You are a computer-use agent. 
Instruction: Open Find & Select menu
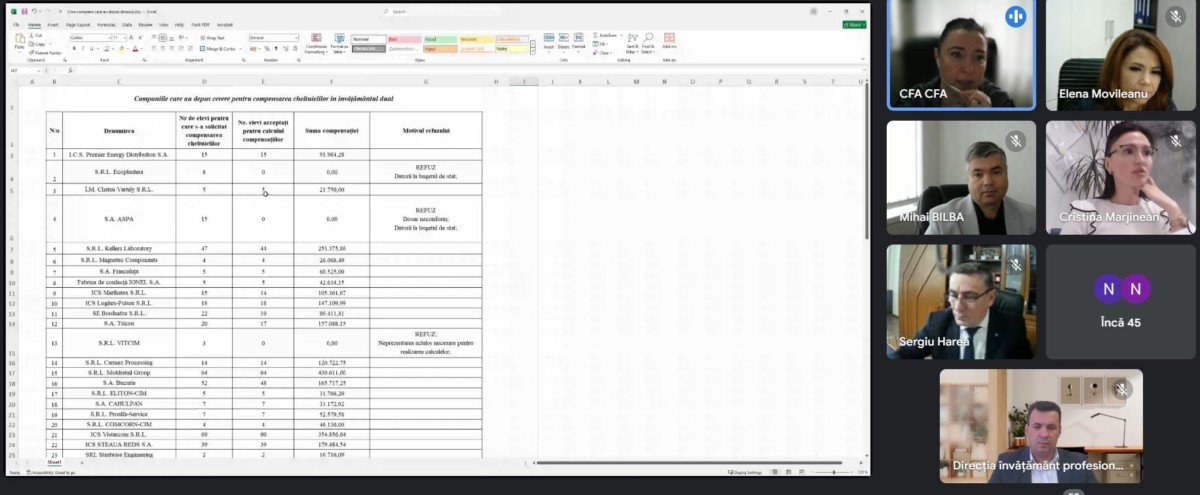coord(648,43)
